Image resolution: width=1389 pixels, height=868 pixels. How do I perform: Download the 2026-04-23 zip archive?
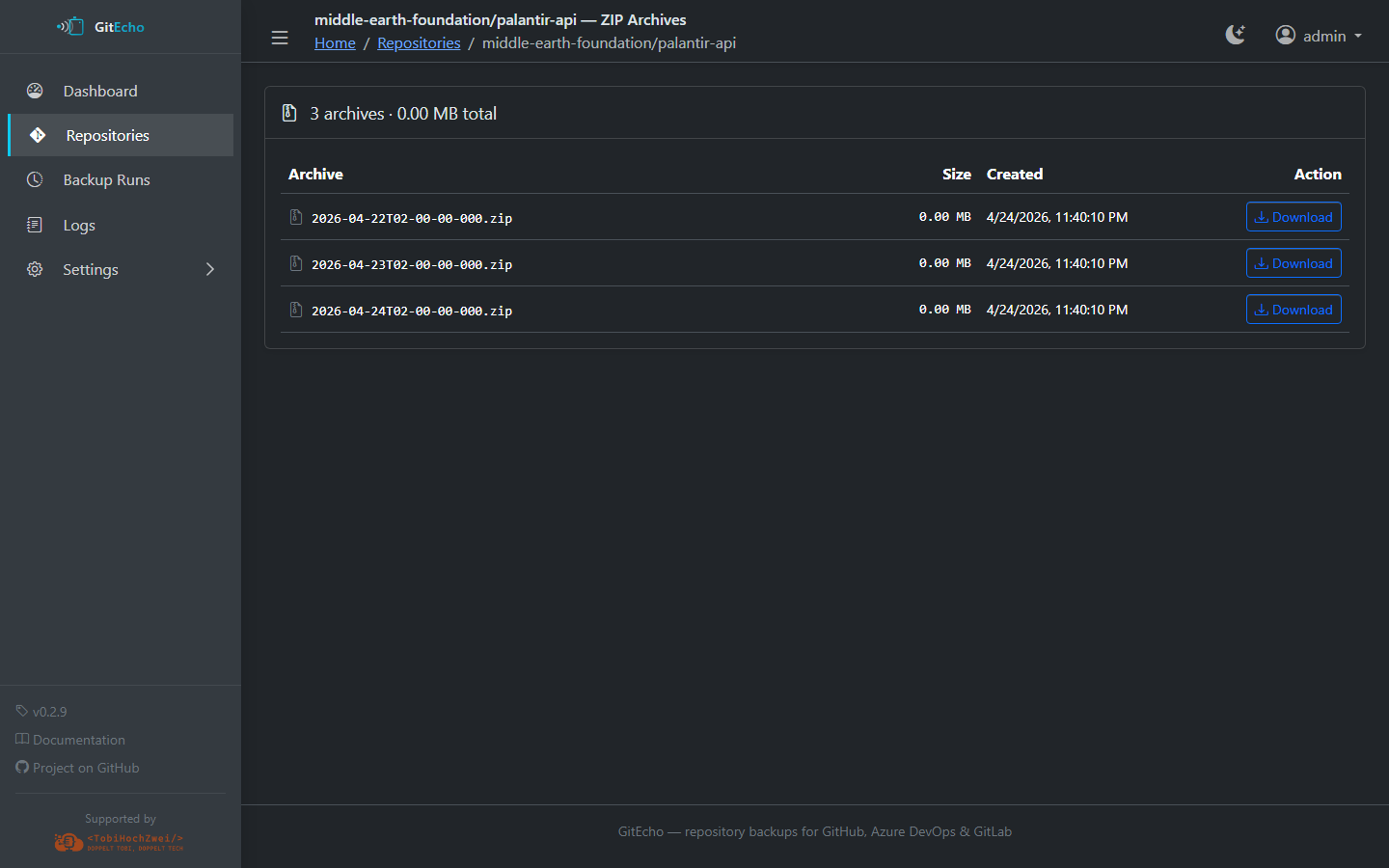point(1293,263)
